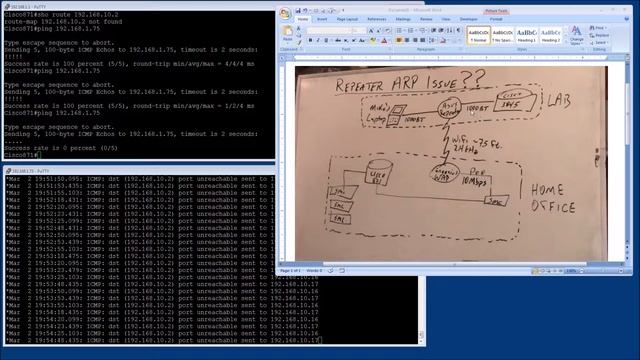This screenshot has height=360, width=640.
Task: Click the Shrink Font icon
Action: (378, 31)
